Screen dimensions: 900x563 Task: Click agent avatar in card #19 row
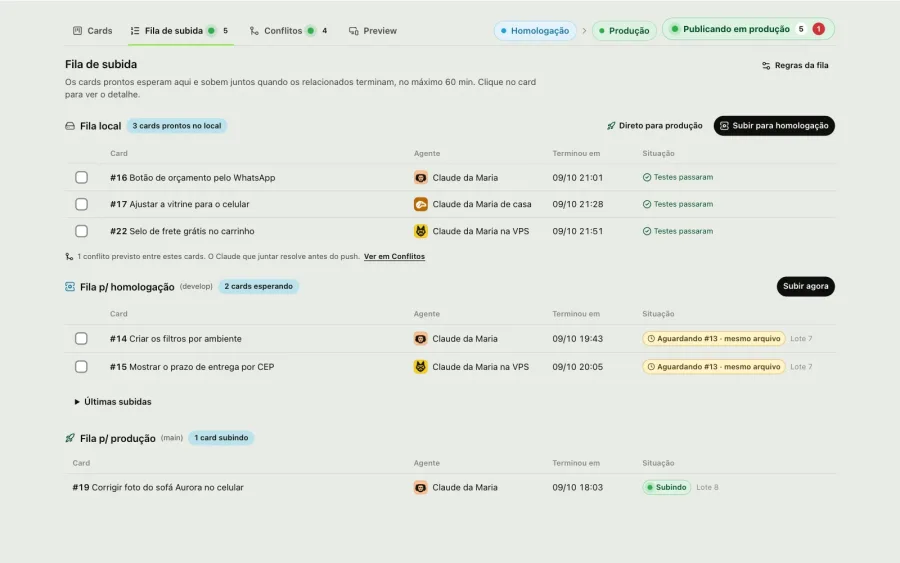(421, 487)
